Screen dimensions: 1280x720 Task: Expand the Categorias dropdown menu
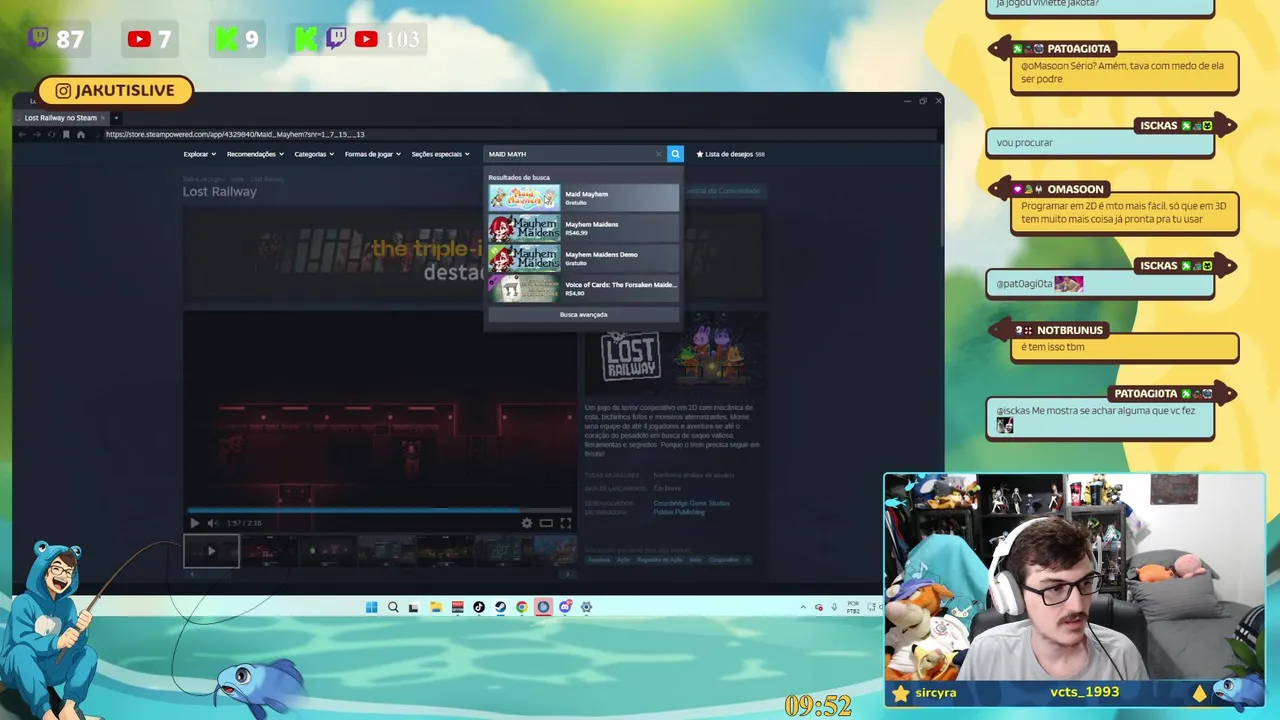tap(314, 154)
